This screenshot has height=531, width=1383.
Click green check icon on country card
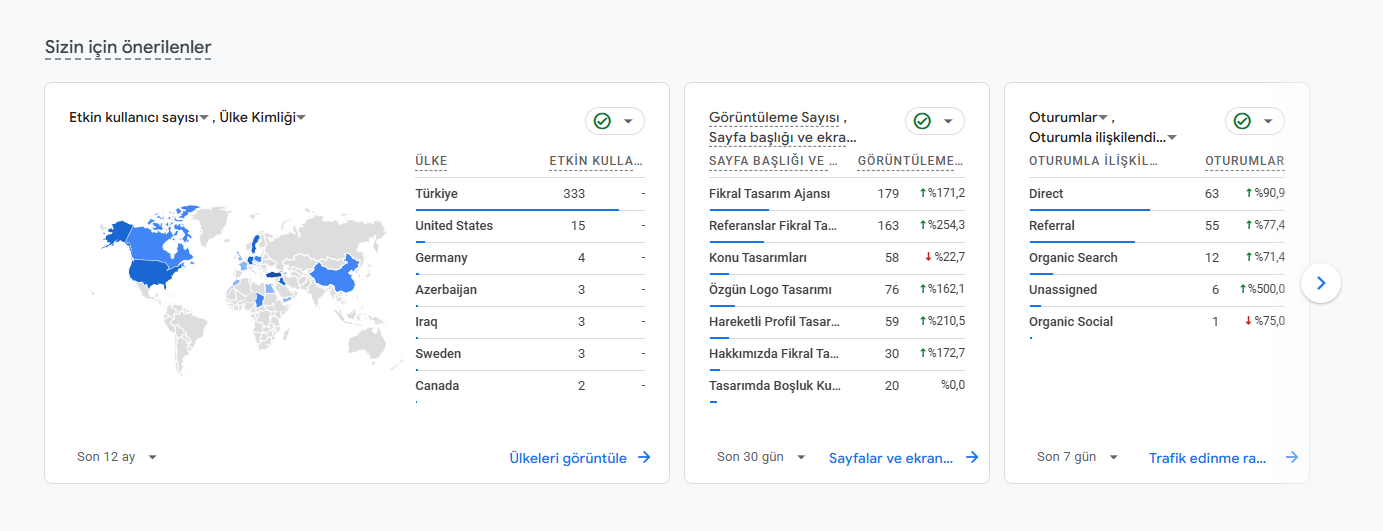(602, 121)
